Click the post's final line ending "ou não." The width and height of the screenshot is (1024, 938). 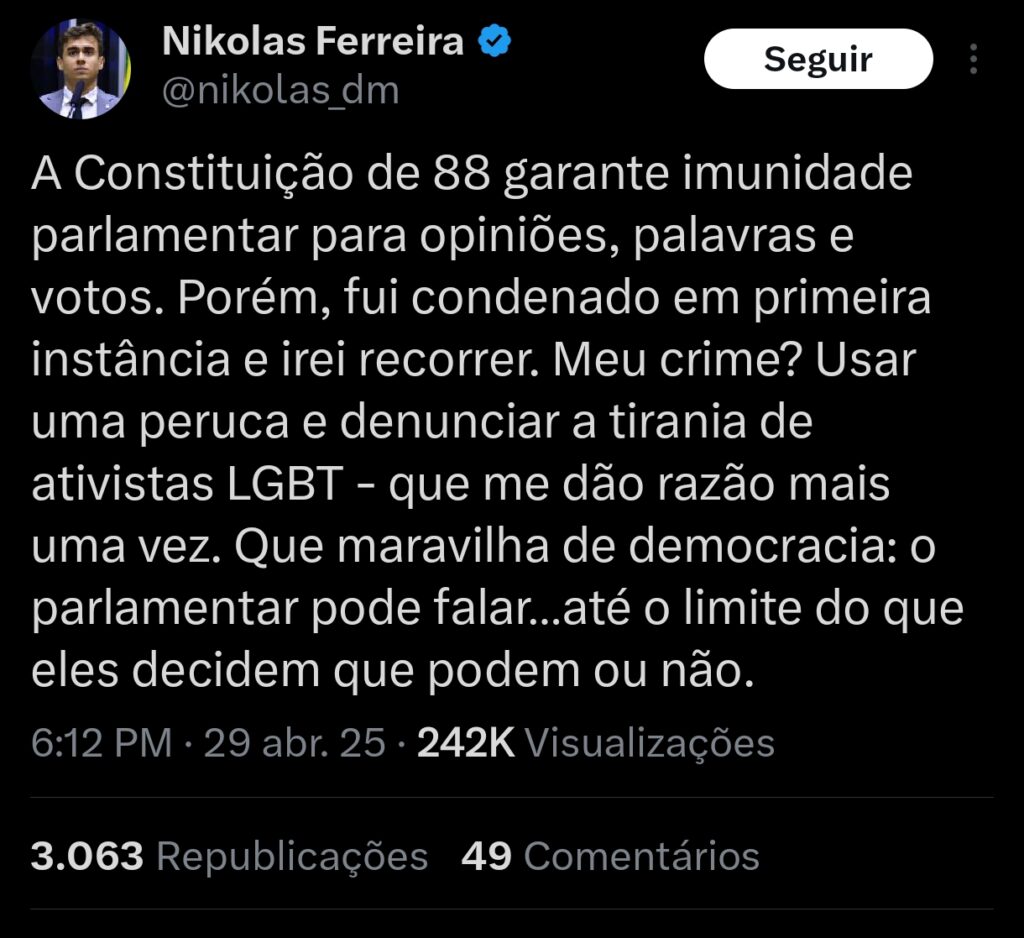click(390, 671)
